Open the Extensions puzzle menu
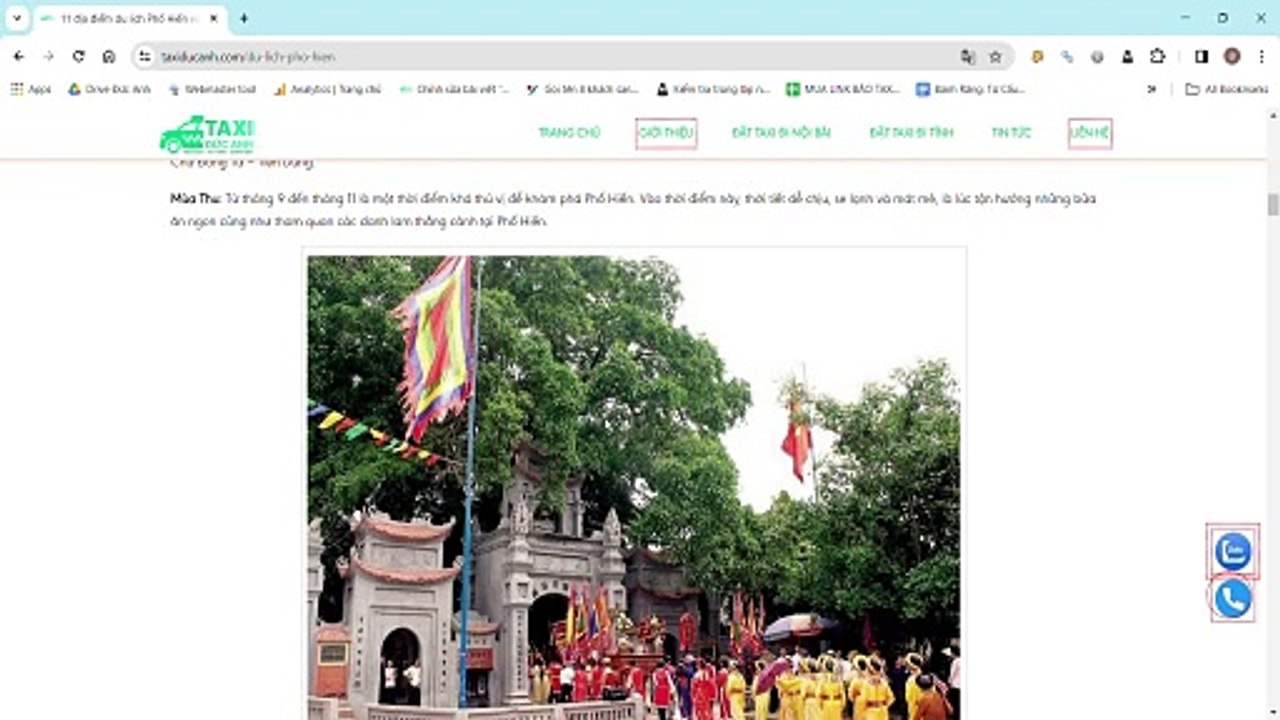The height and width of the screenshot is (720, 1280). [x=1157, y=57]
